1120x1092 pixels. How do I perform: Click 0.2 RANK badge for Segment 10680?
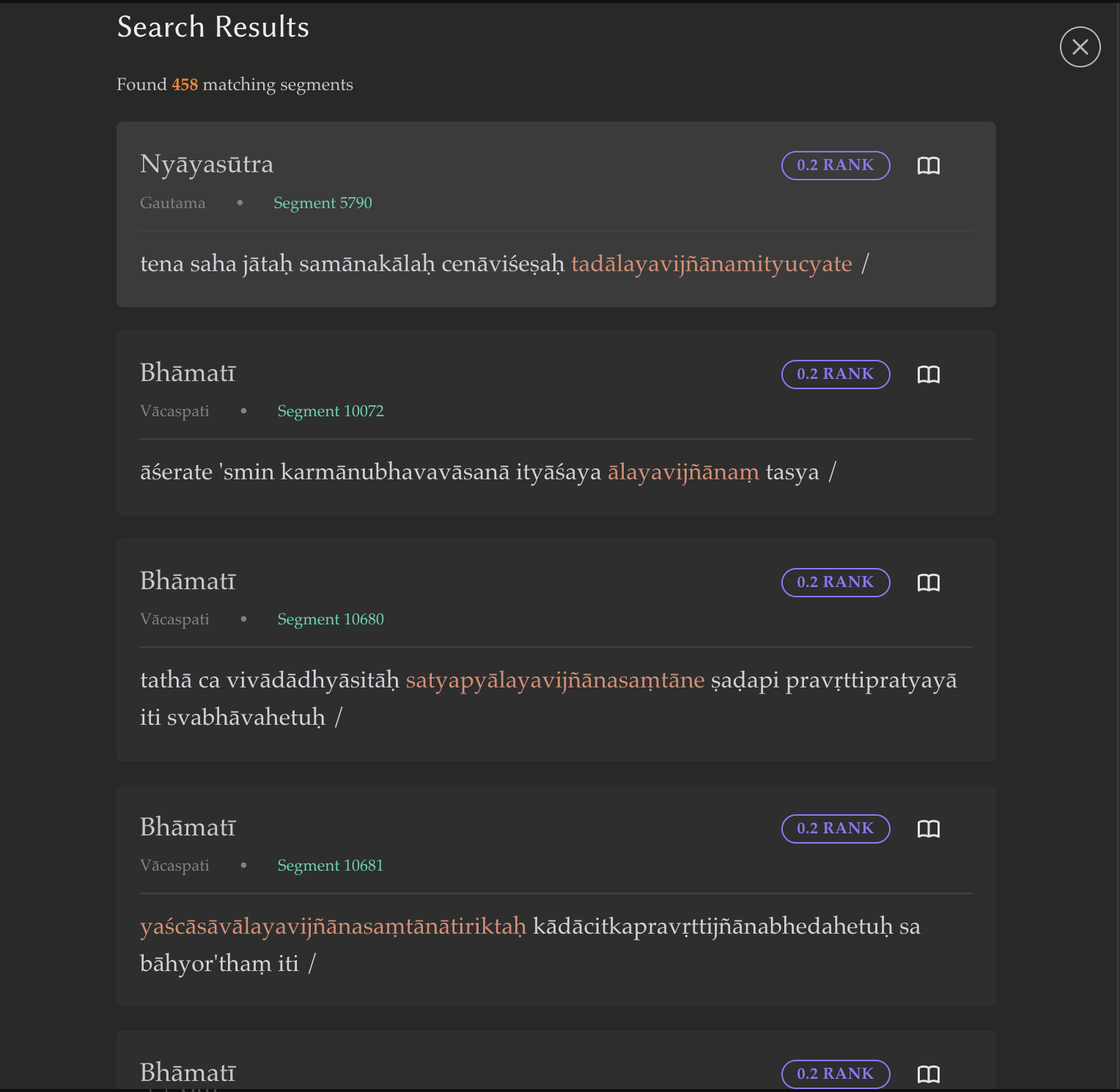835,583
